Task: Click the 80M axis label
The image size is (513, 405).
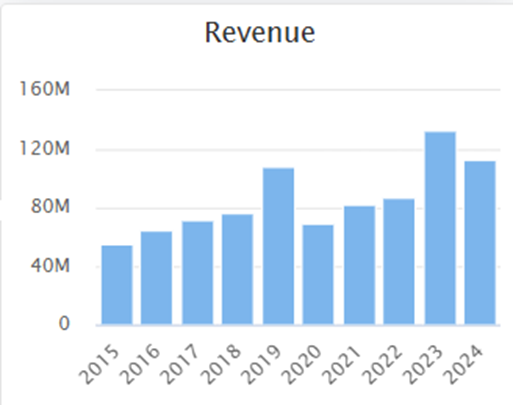Action: pos(50,206)
